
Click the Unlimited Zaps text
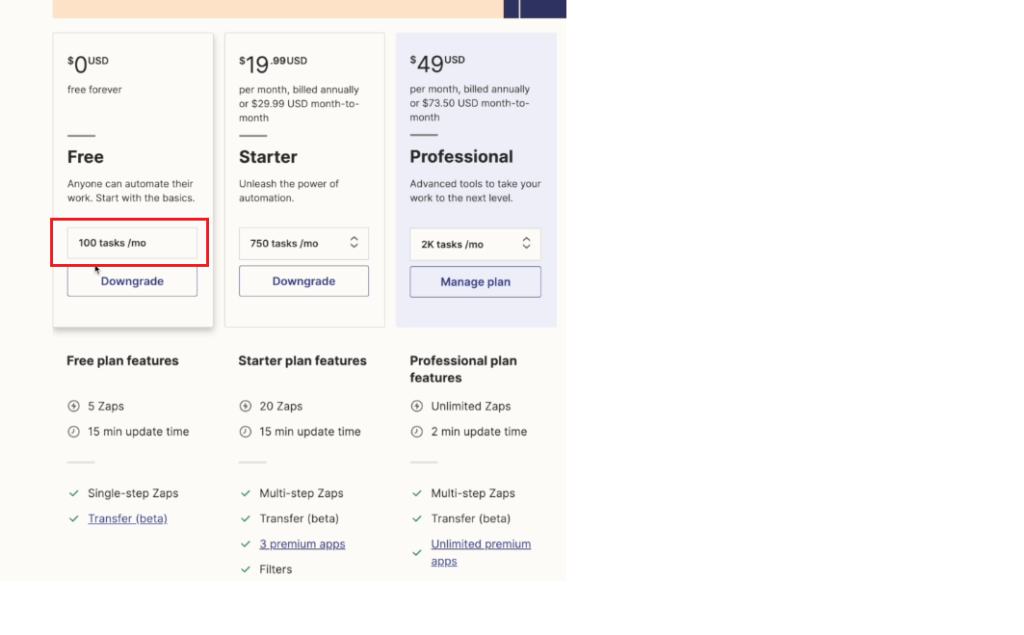(471, 406)
